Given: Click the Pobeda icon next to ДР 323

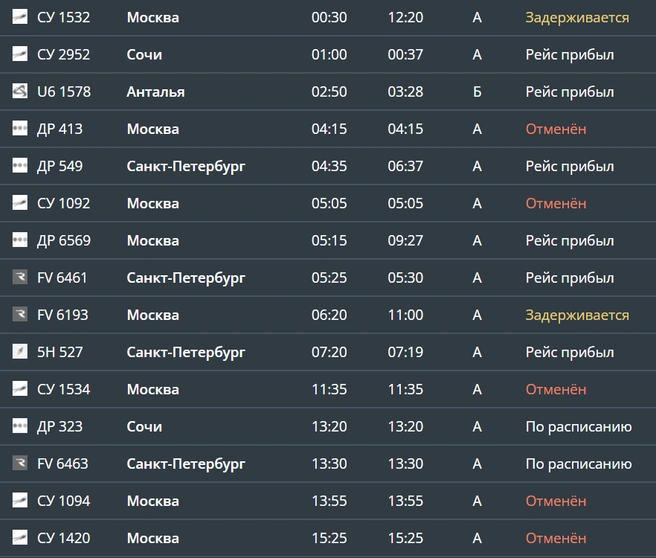Looking at the screenshot, I should 20,426.
